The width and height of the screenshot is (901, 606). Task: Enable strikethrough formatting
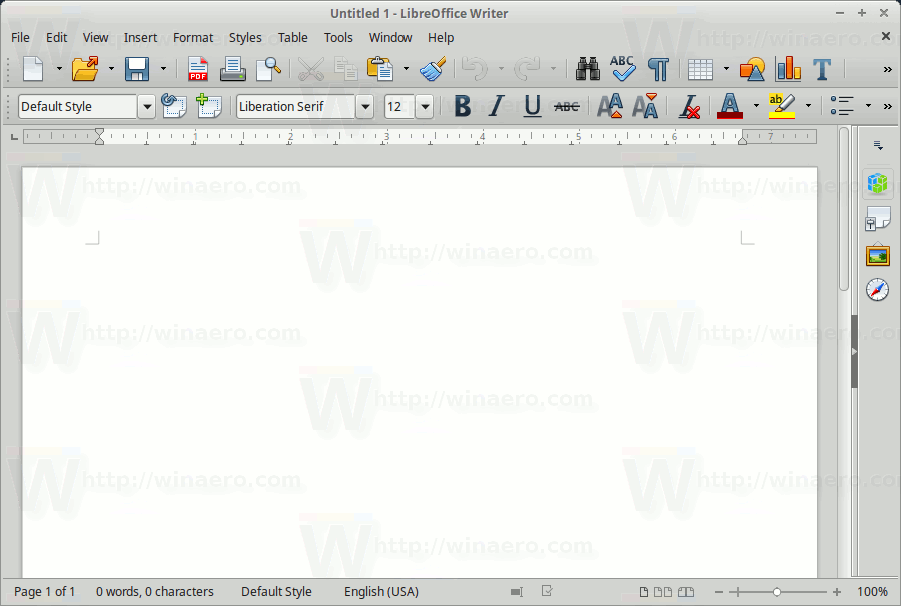[x=566, y=105]
